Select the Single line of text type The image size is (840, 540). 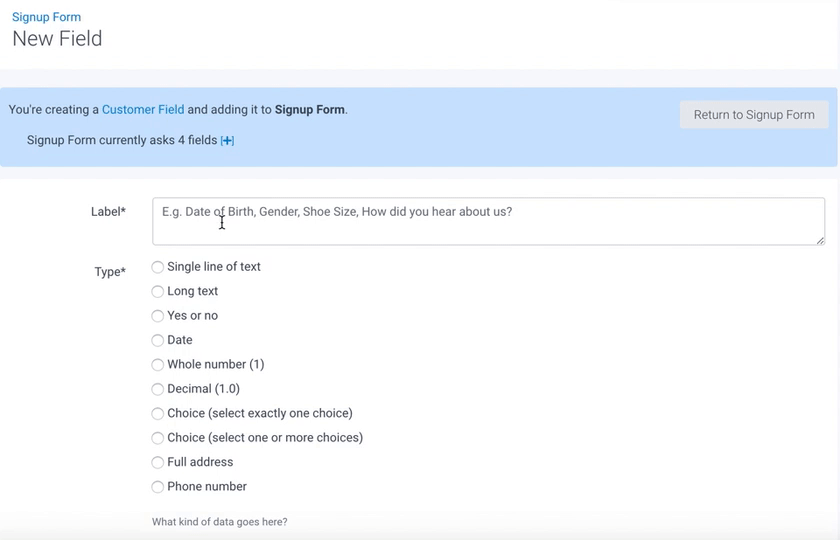pyautogui.click(x=158, y=267)
